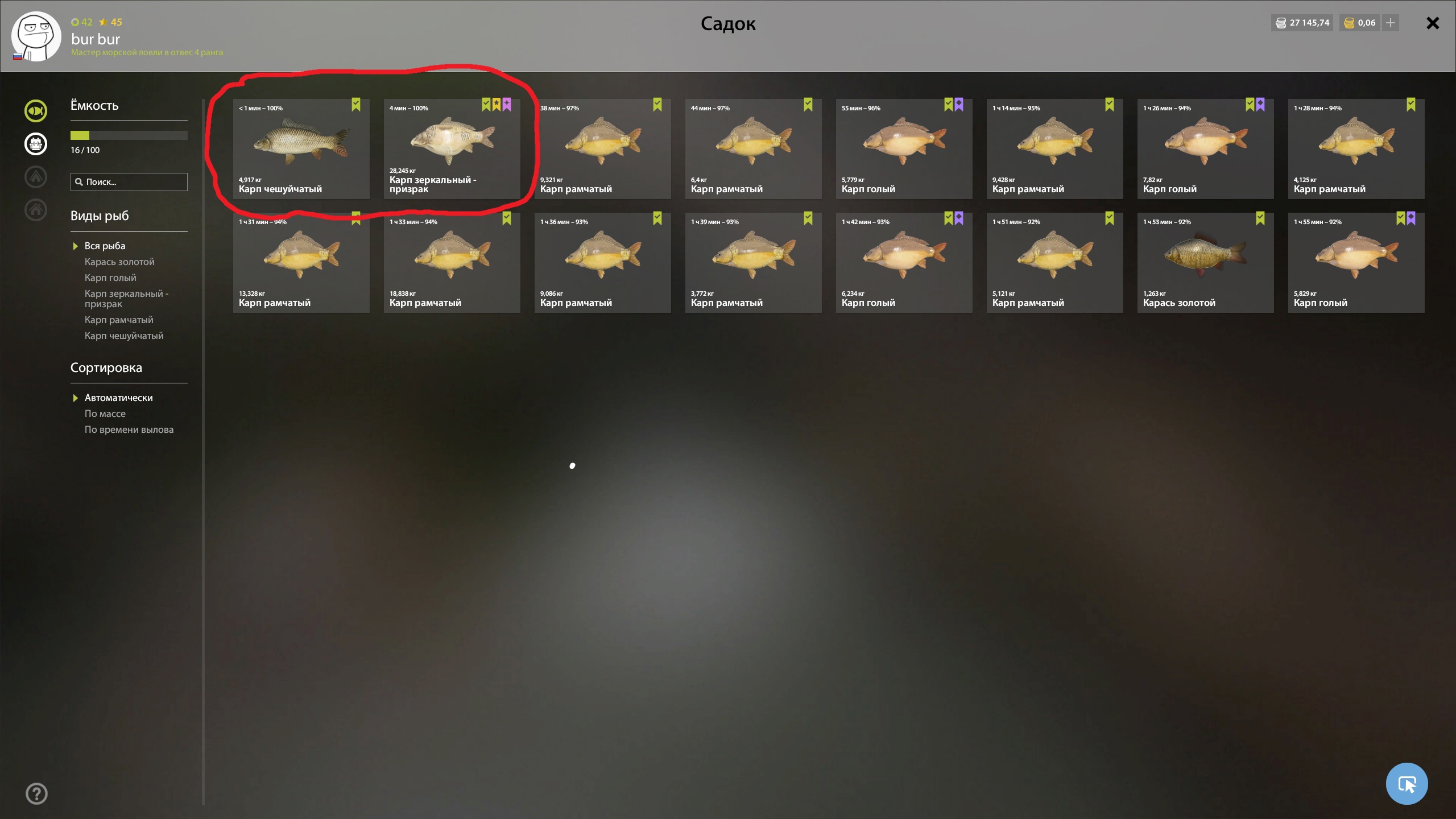Open the 28,245 кг Карп зеркальный card
Screen dimensions: 1456x819
tap(452, 149)
